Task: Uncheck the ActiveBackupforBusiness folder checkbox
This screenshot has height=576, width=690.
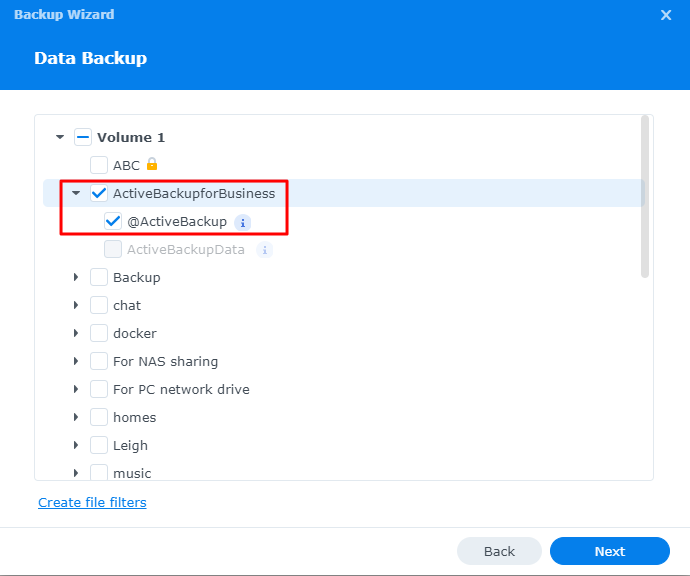Action: tap(99, 193)
